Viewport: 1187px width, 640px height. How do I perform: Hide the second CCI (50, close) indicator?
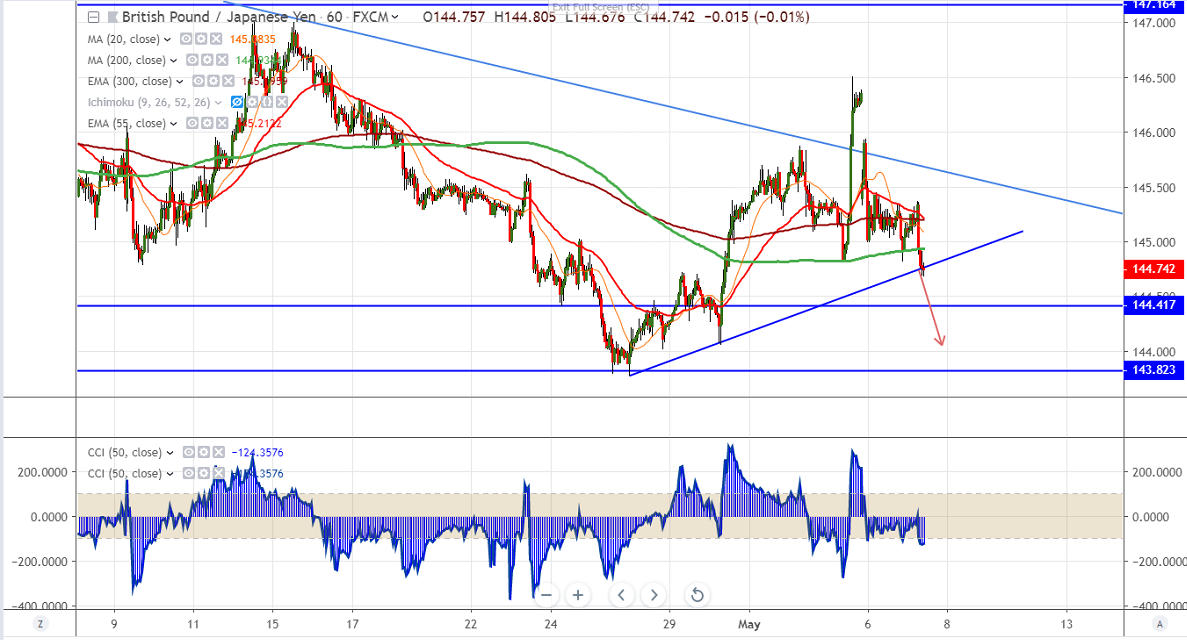[188, 473]
